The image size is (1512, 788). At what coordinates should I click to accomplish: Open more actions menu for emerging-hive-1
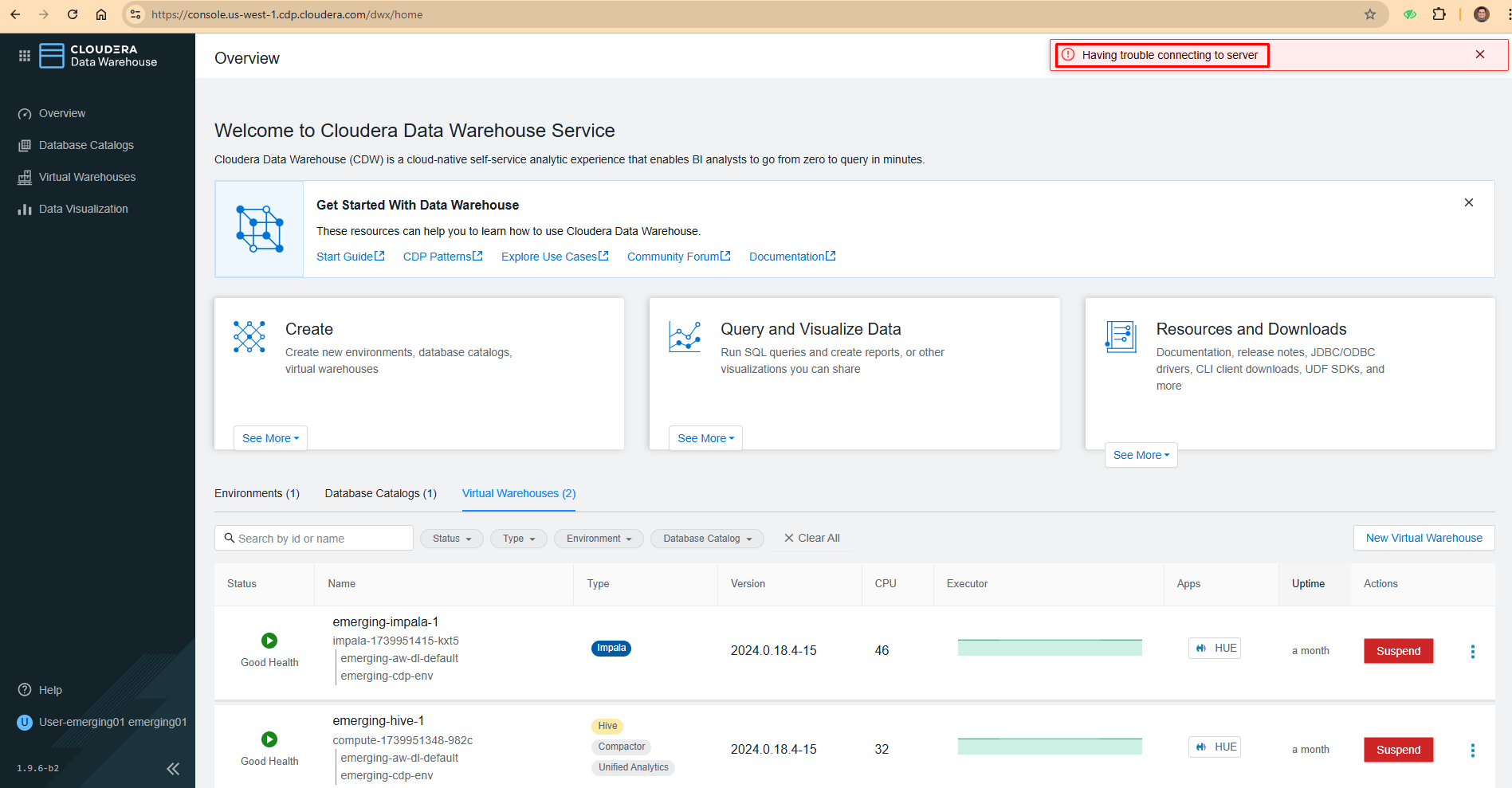coord(1472,751)
